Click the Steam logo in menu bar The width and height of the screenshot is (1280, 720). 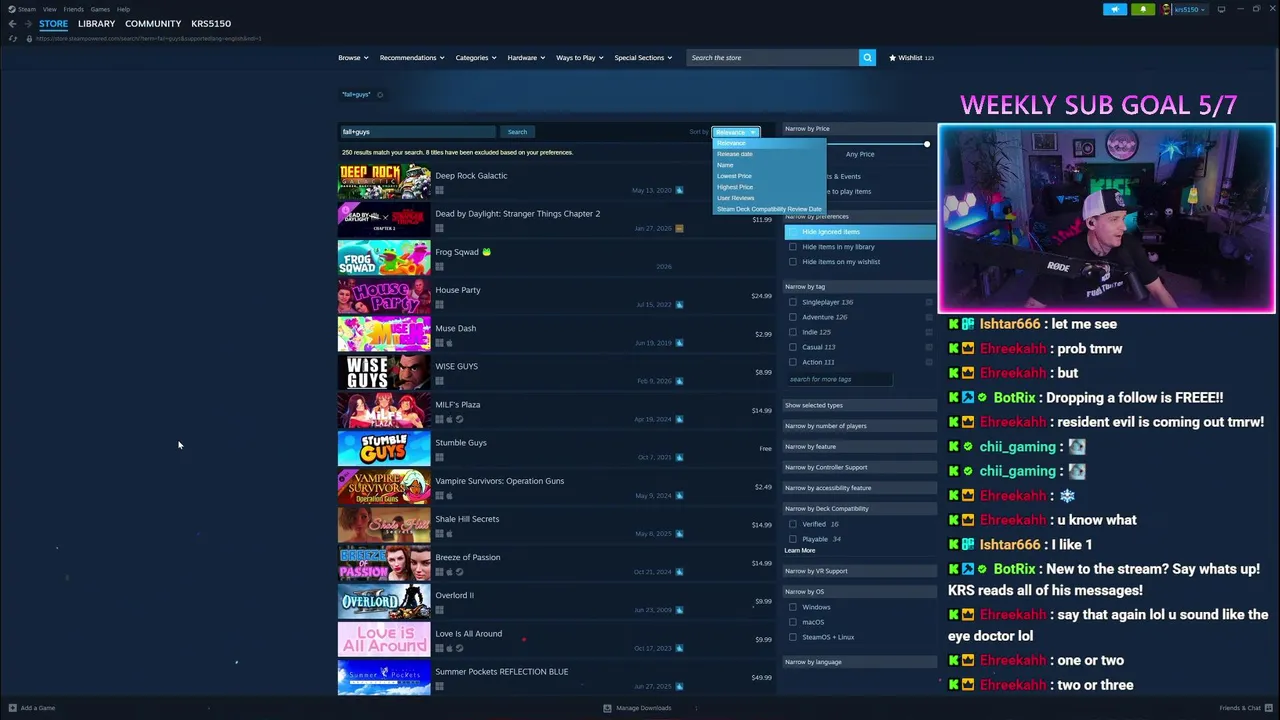click(x=10, y=9)
